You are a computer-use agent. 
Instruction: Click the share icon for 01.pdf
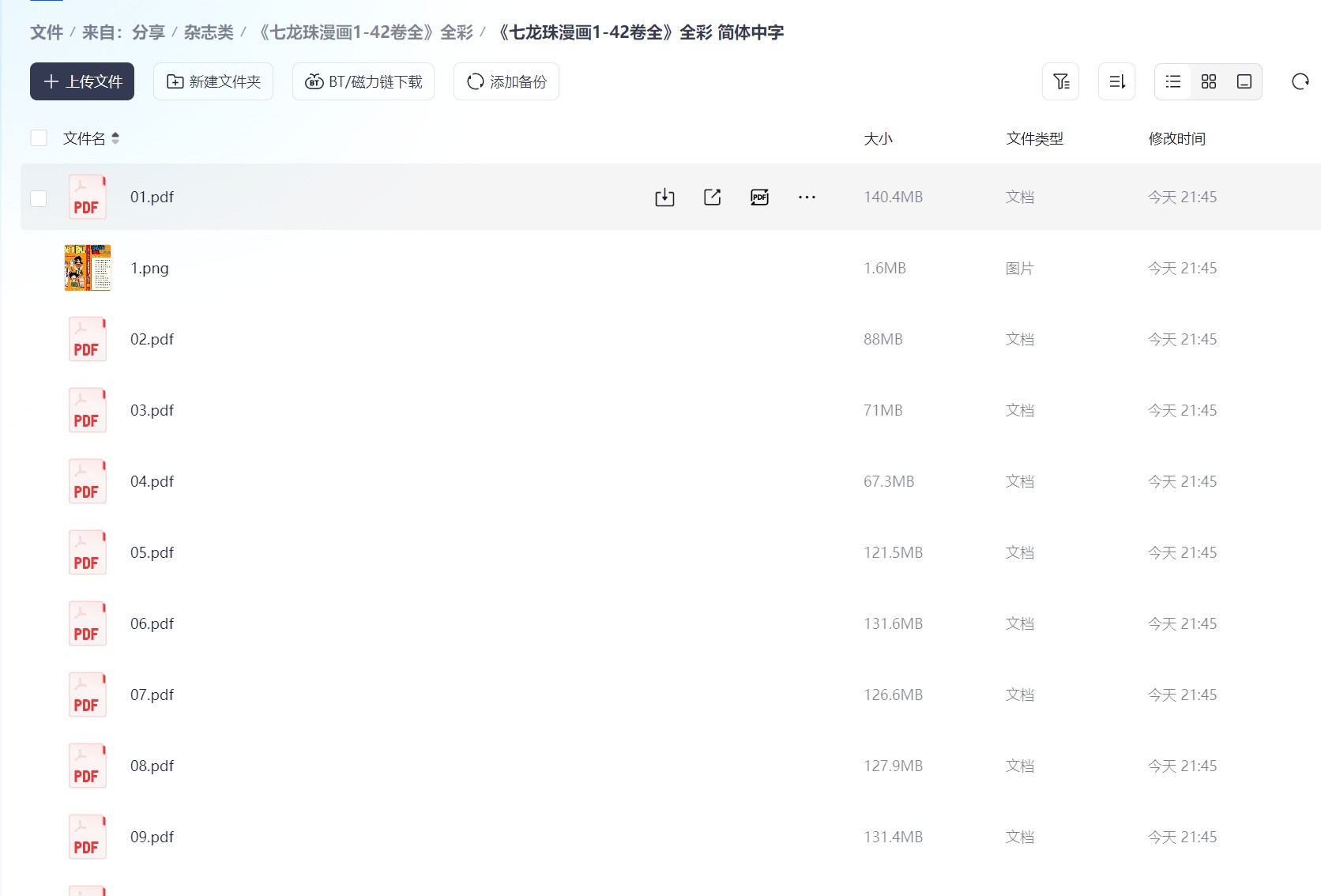[712, 197]
